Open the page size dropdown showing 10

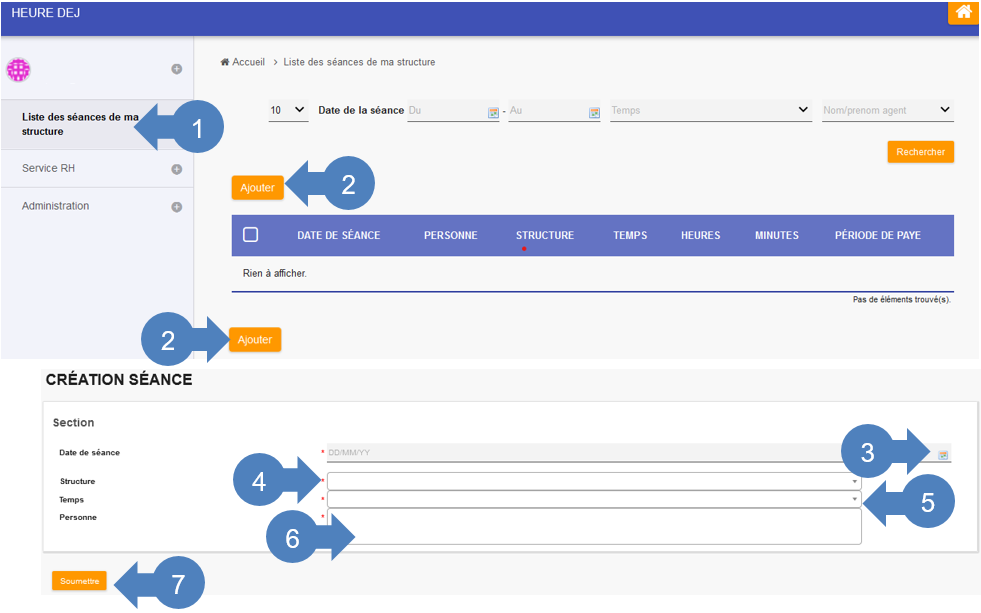pyautogui.click(x=288, y=110)
